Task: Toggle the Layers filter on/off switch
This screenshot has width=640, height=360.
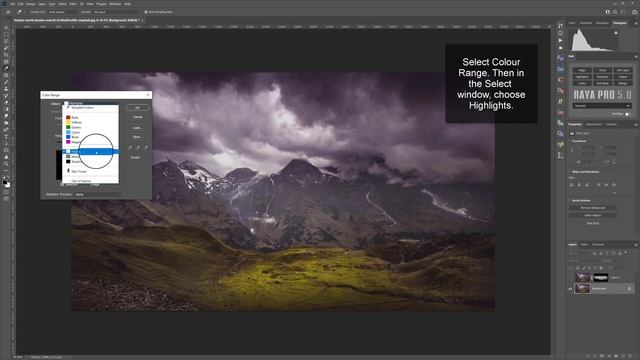Action: (x=626, y=253)
